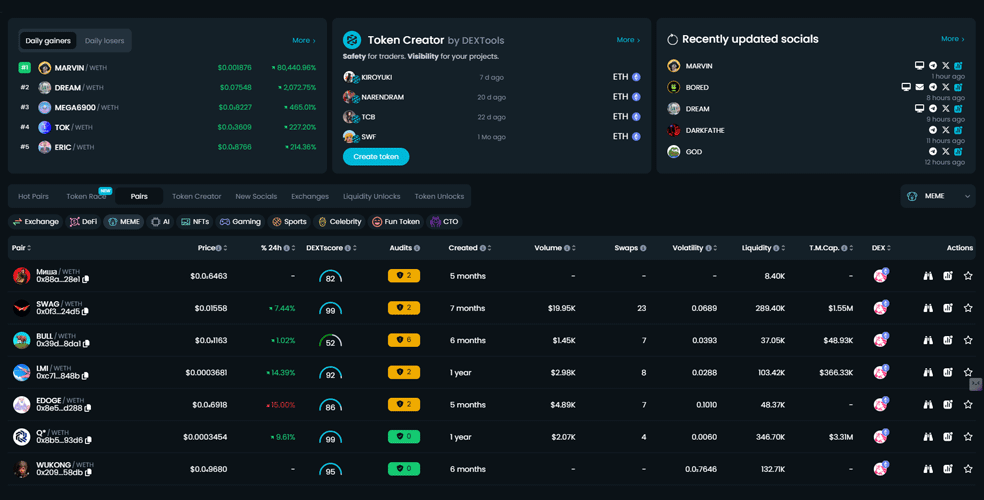Sort table by Pair column arrows
The width and height of the screenshot is (984, 500).
point(29,248)
